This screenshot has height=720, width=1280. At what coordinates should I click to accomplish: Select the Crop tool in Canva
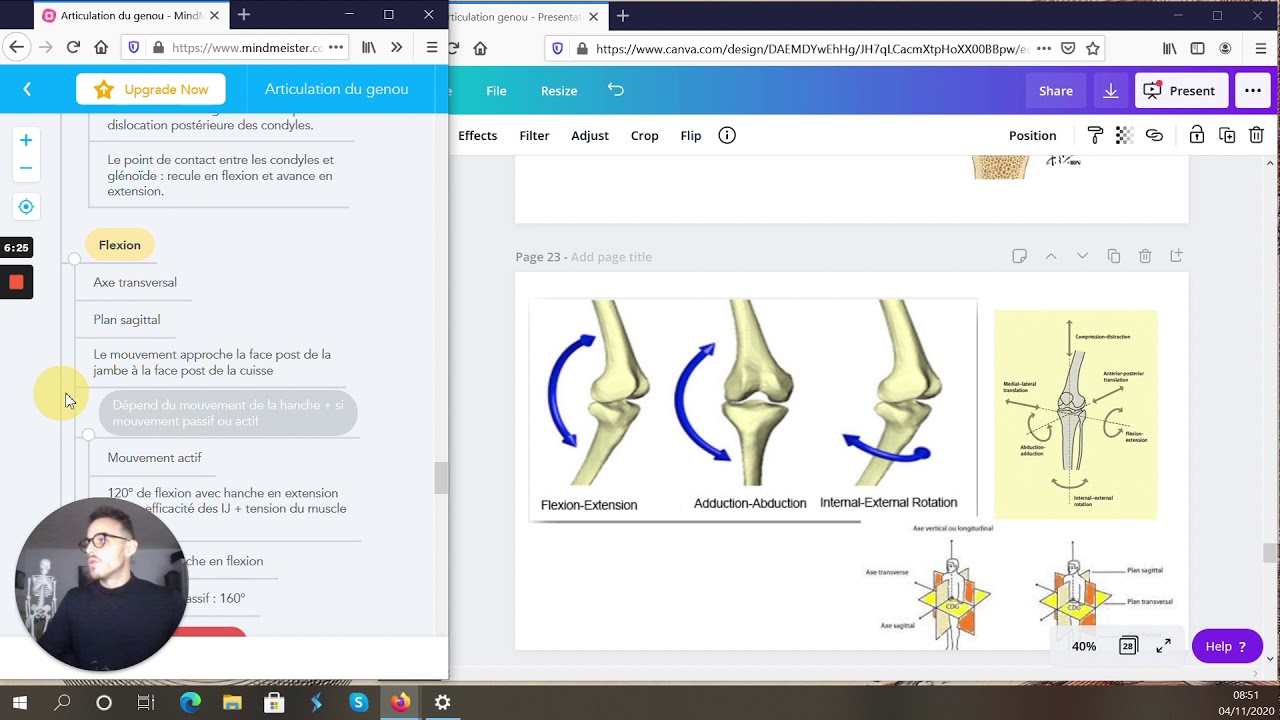pos(645,135)
